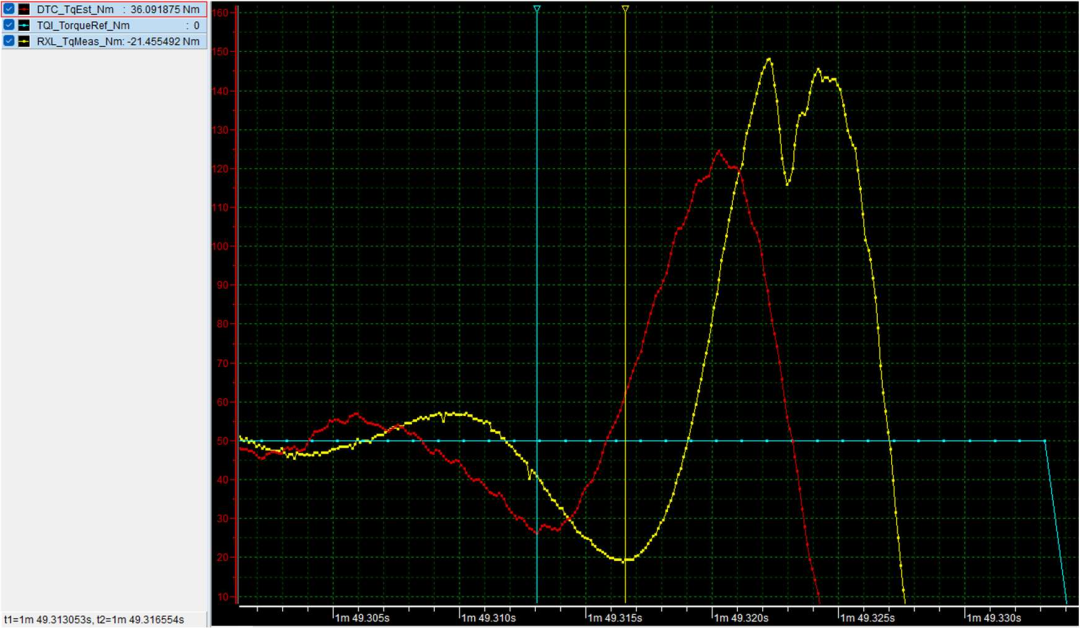Click the t1/t2 cursor time status text
Viewport: 1080px width, 628px height.
pyautogui.click(x=94, y=620)
